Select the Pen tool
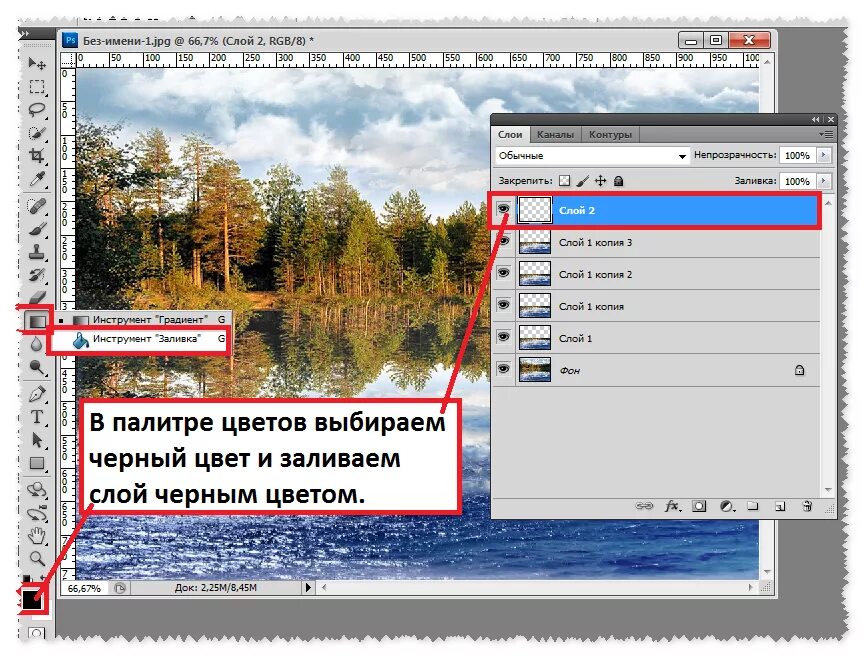865x658 pixels. [37, 394]
